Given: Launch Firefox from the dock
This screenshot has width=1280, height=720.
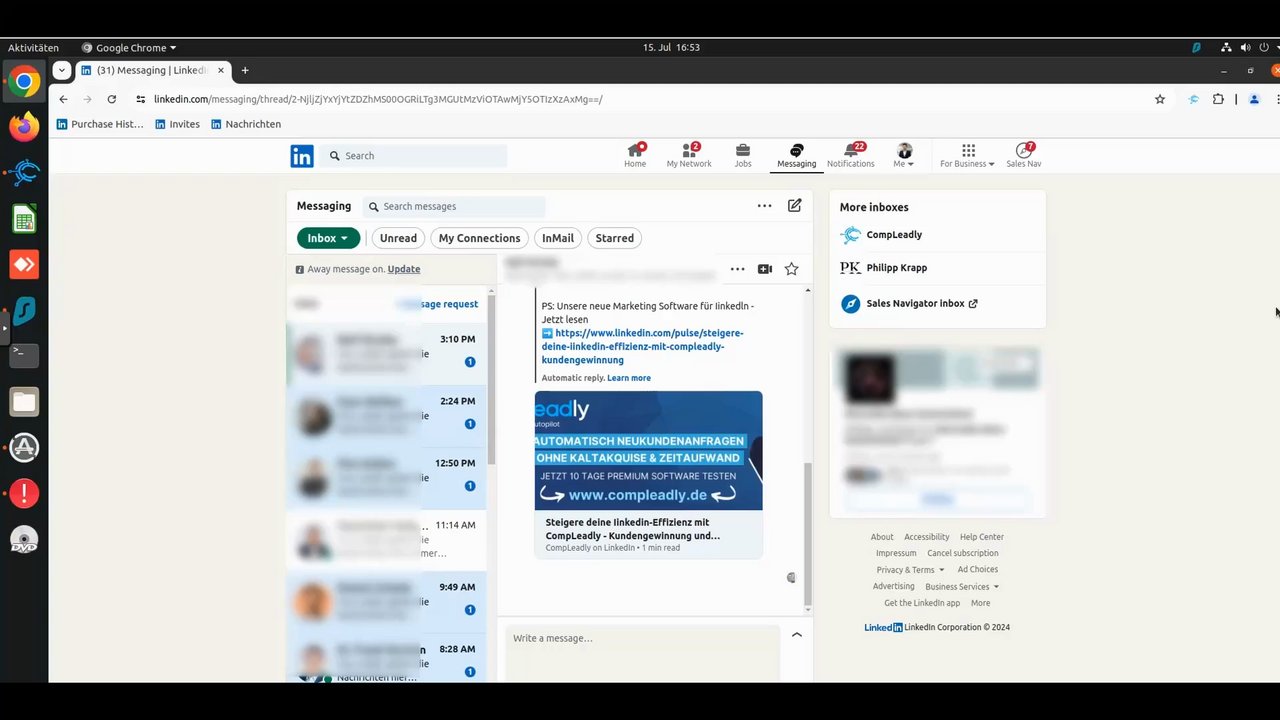Looking at the screenshot, I should pos(24,126).
